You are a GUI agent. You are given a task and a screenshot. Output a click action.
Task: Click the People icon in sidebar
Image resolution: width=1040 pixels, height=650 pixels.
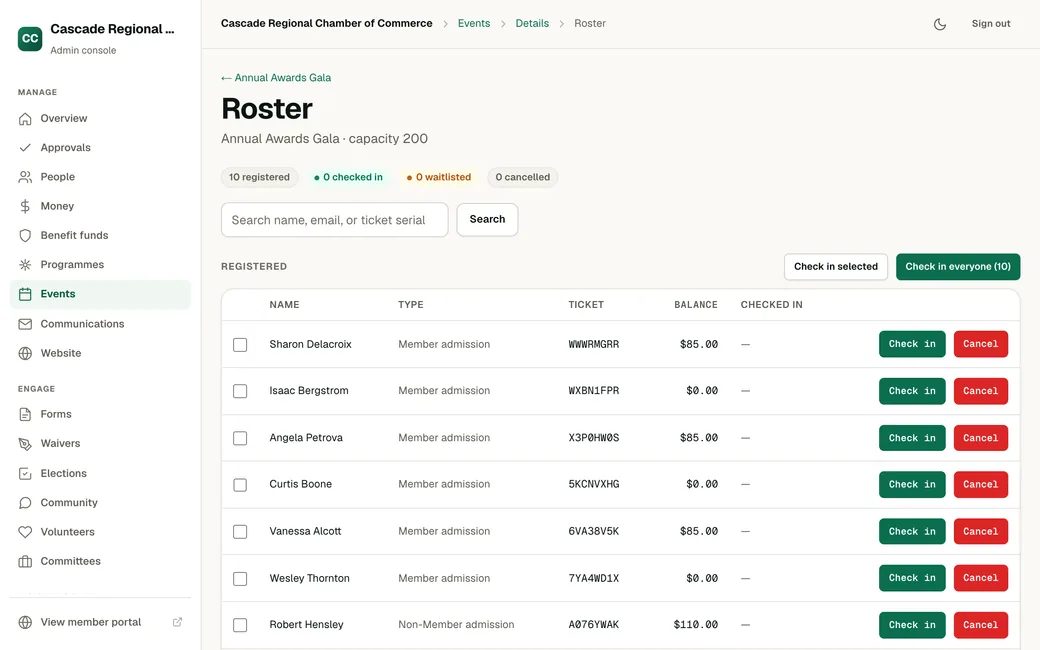25,177
